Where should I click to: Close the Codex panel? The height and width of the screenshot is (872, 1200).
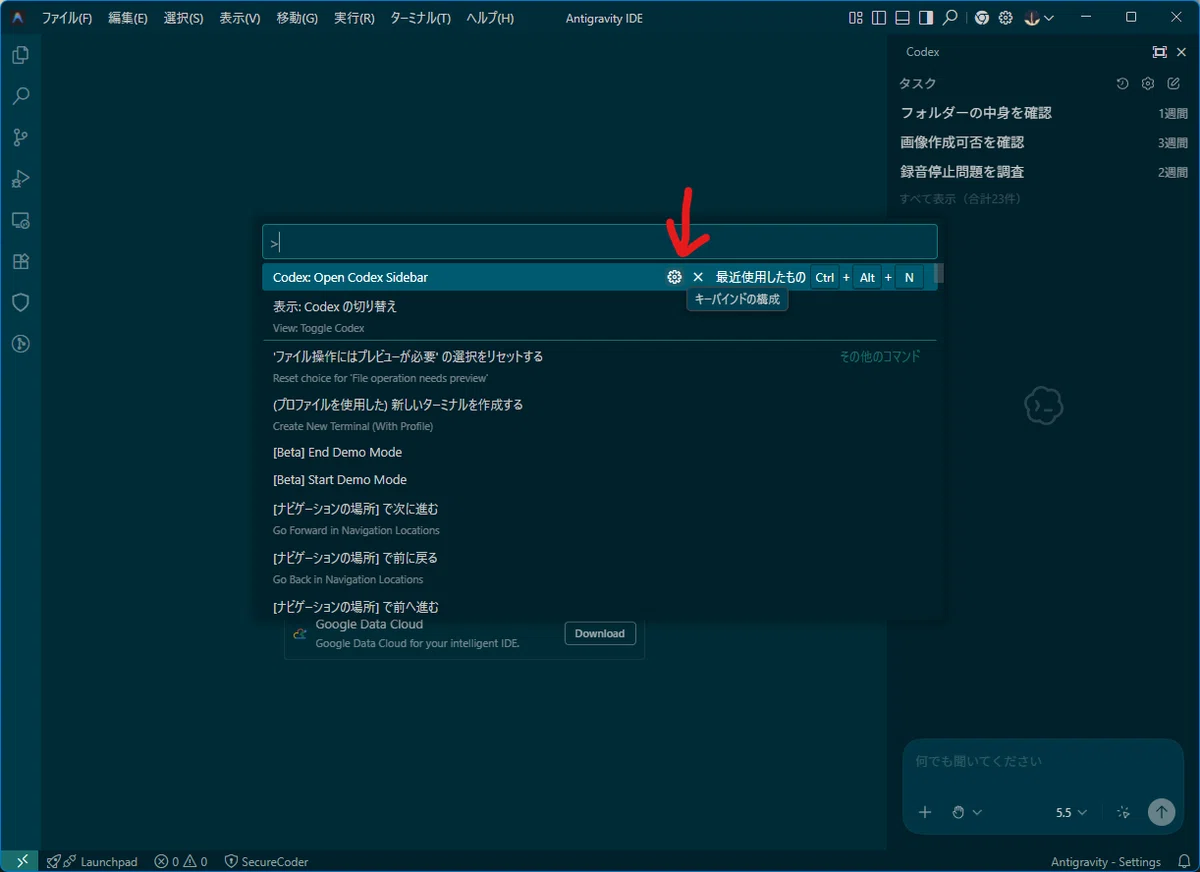point(1181,52)
